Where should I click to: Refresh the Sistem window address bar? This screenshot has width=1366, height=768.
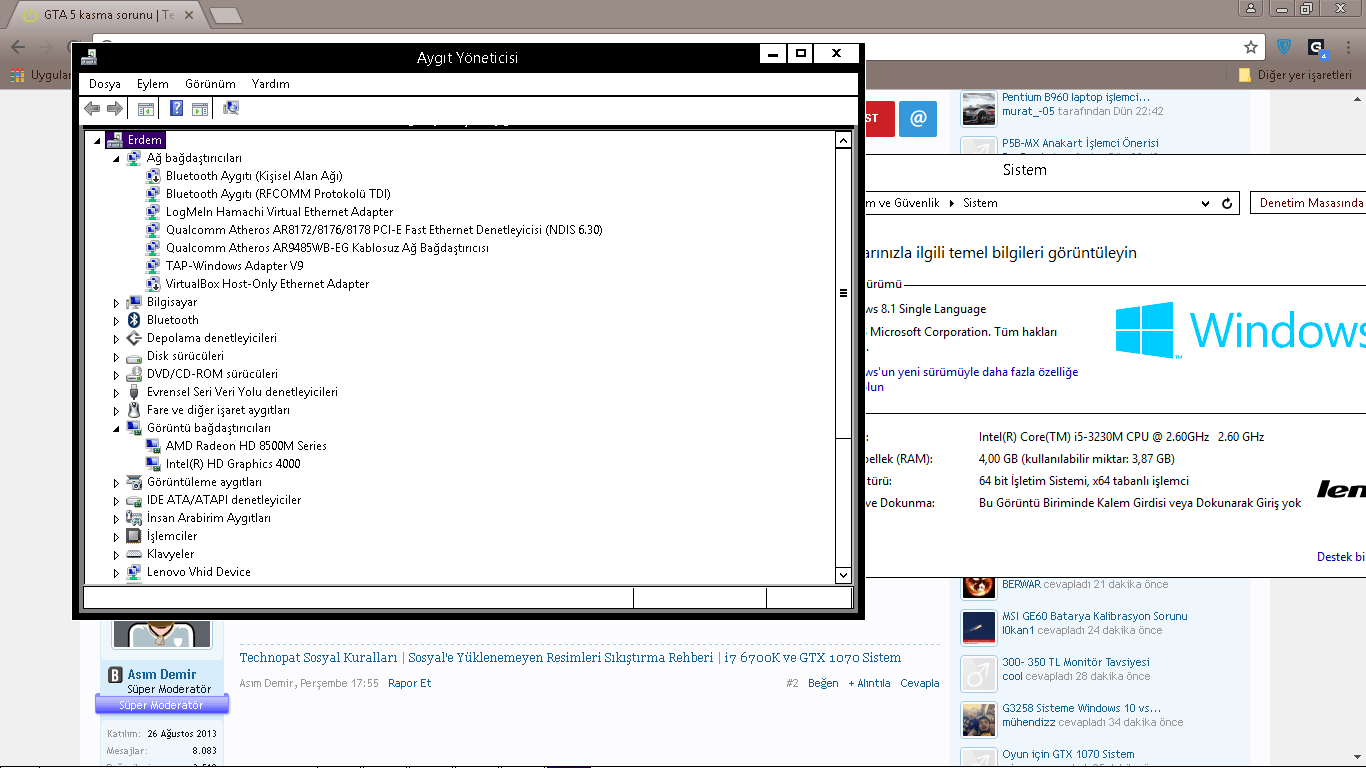(1228, 203)
